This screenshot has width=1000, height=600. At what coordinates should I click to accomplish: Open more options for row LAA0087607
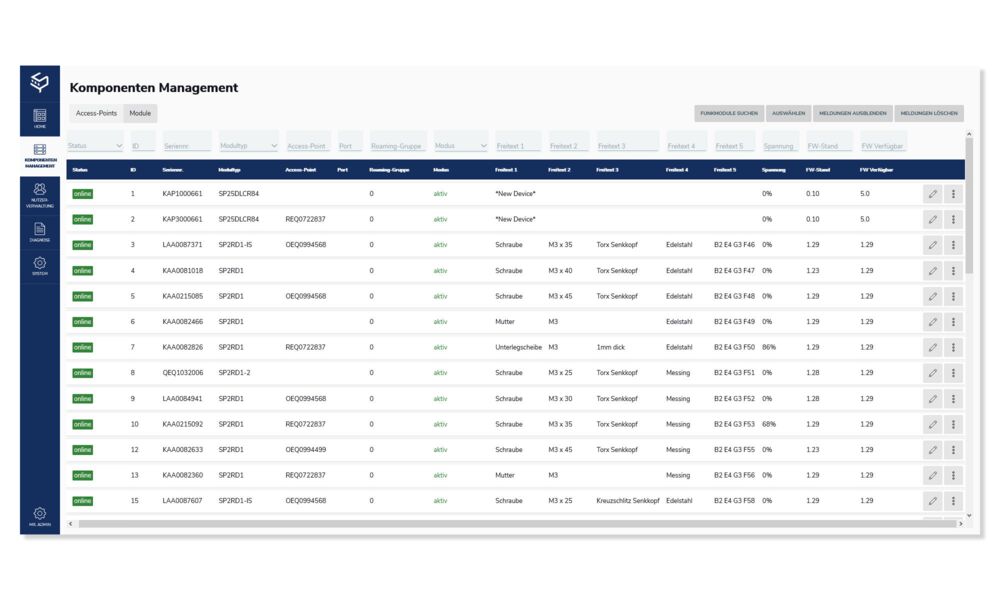[x=953, y=501]
